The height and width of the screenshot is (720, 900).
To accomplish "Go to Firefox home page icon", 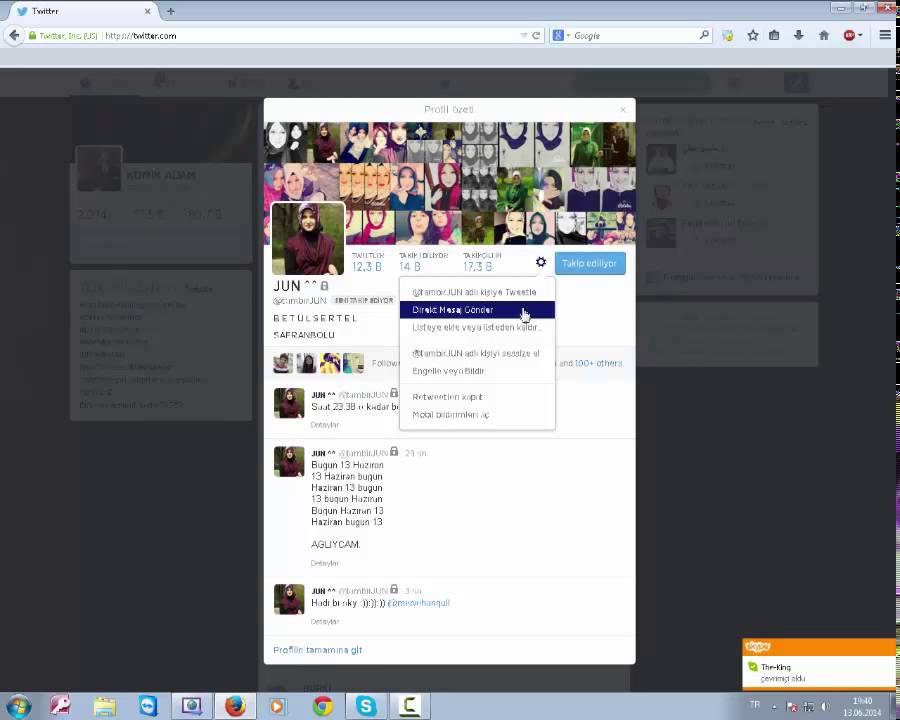I will tap(824, 36).
